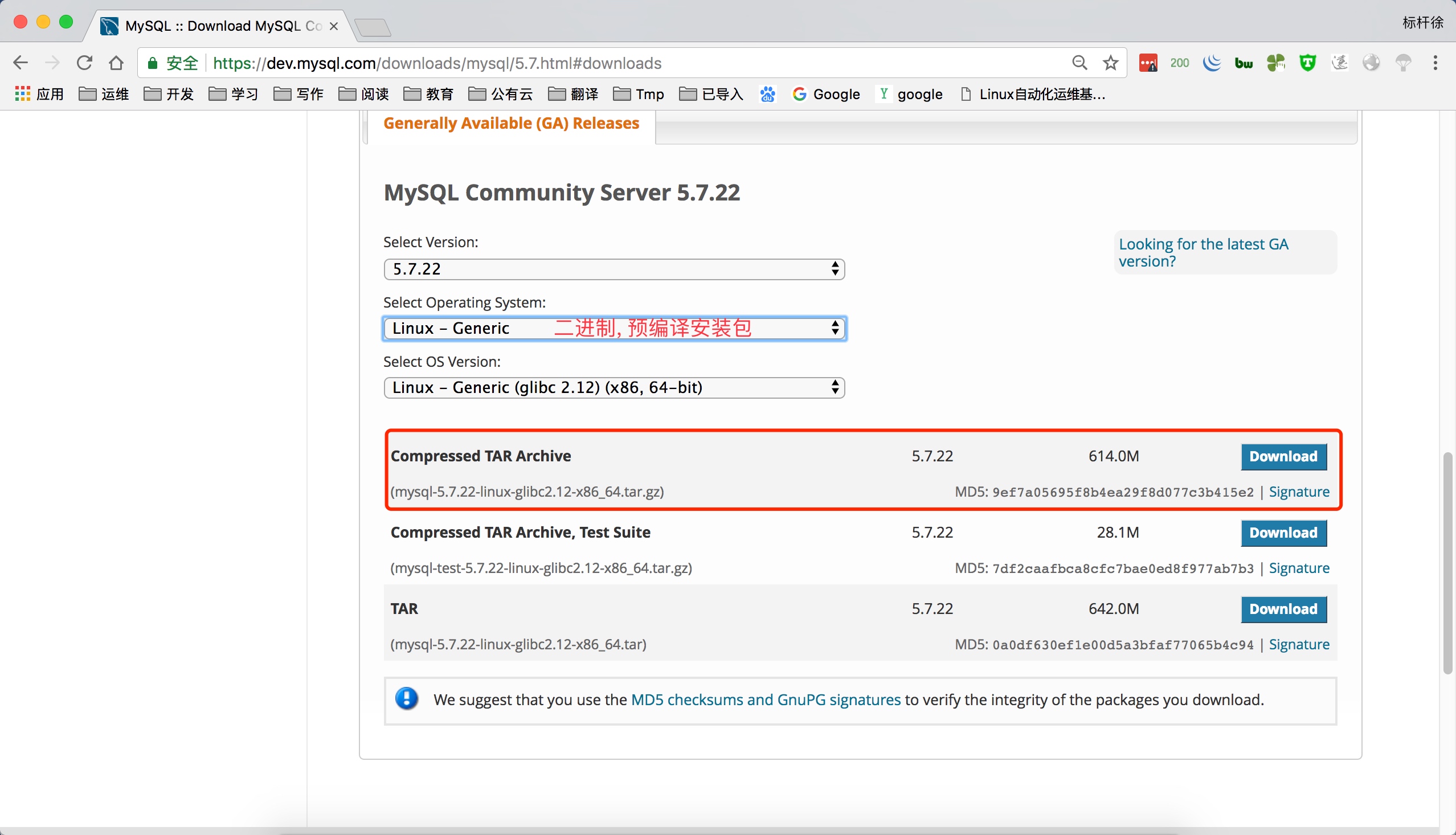Open the 已导入 bookmark folder

pos(711,94)
